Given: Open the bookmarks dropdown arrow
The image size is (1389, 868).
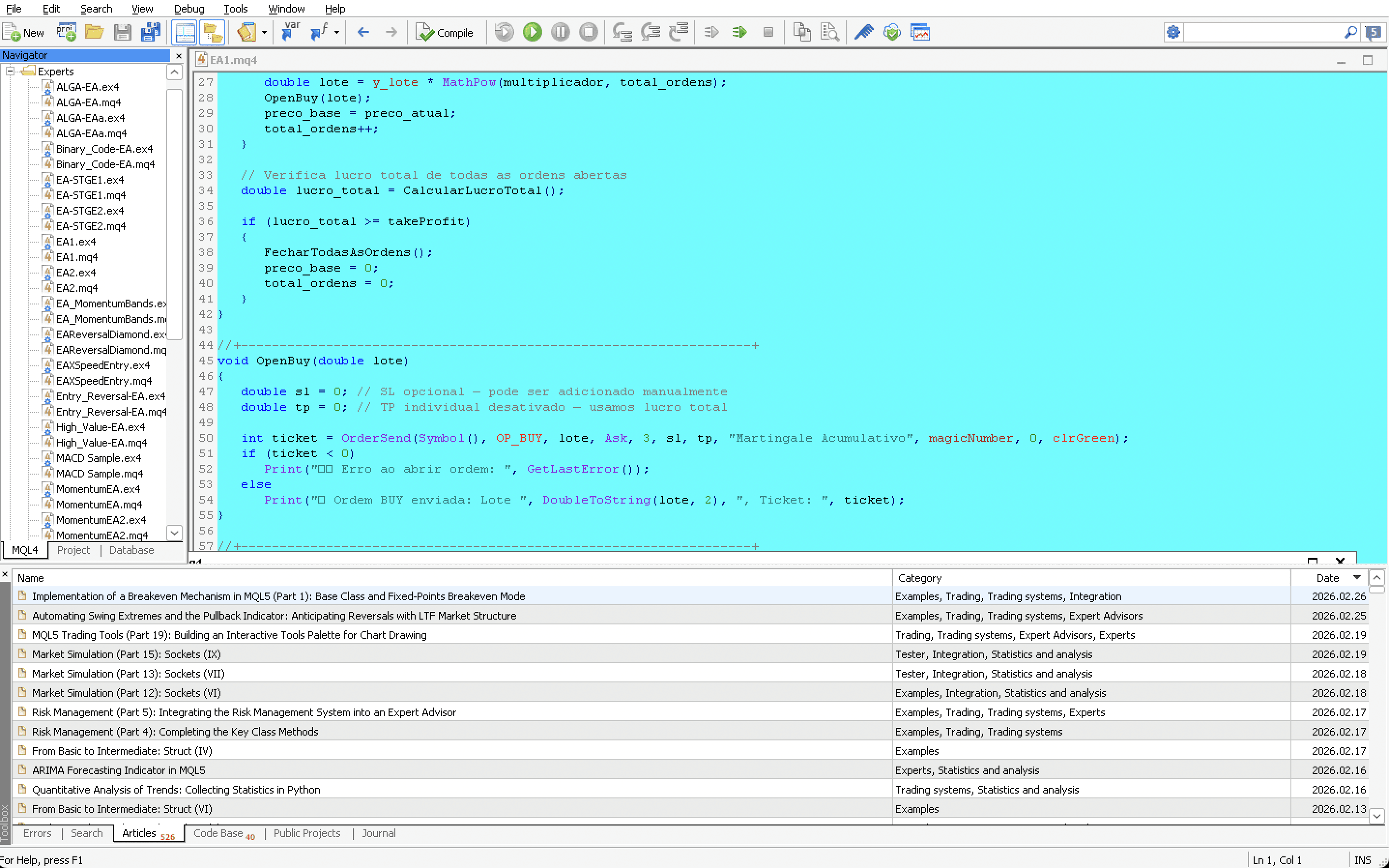Looking at the screenshot, I should click(264, 33).
